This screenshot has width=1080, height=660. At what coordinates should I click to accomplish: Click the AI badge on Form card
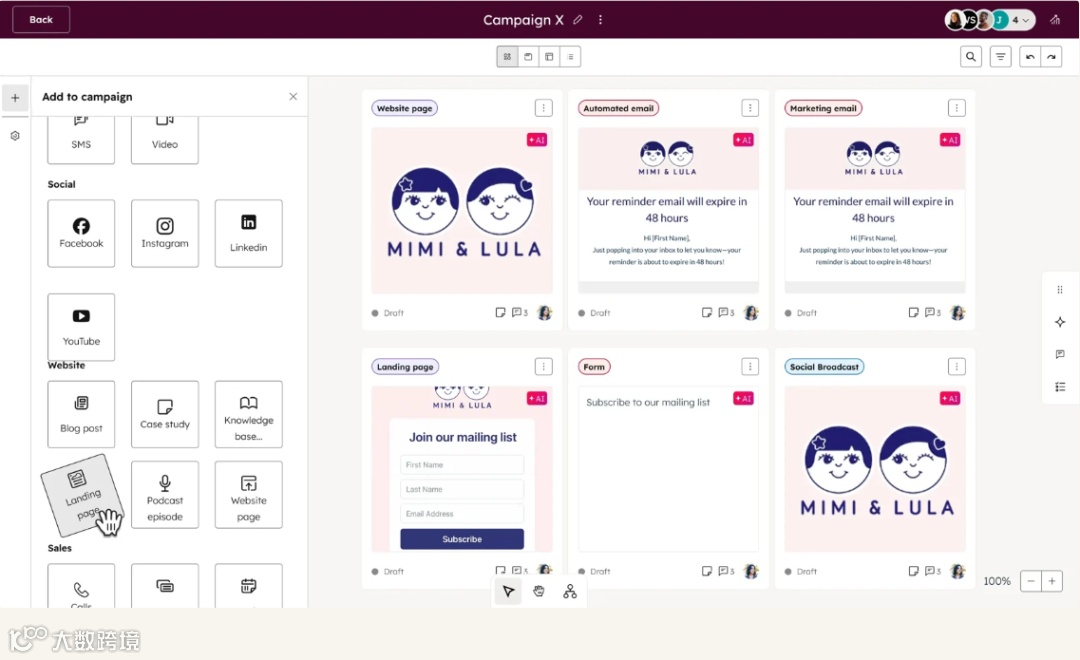point(743,398)
